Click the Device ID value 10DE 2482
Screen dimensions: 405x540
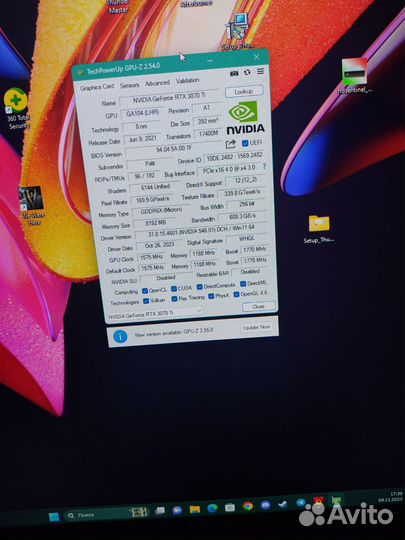coord(234,157)
